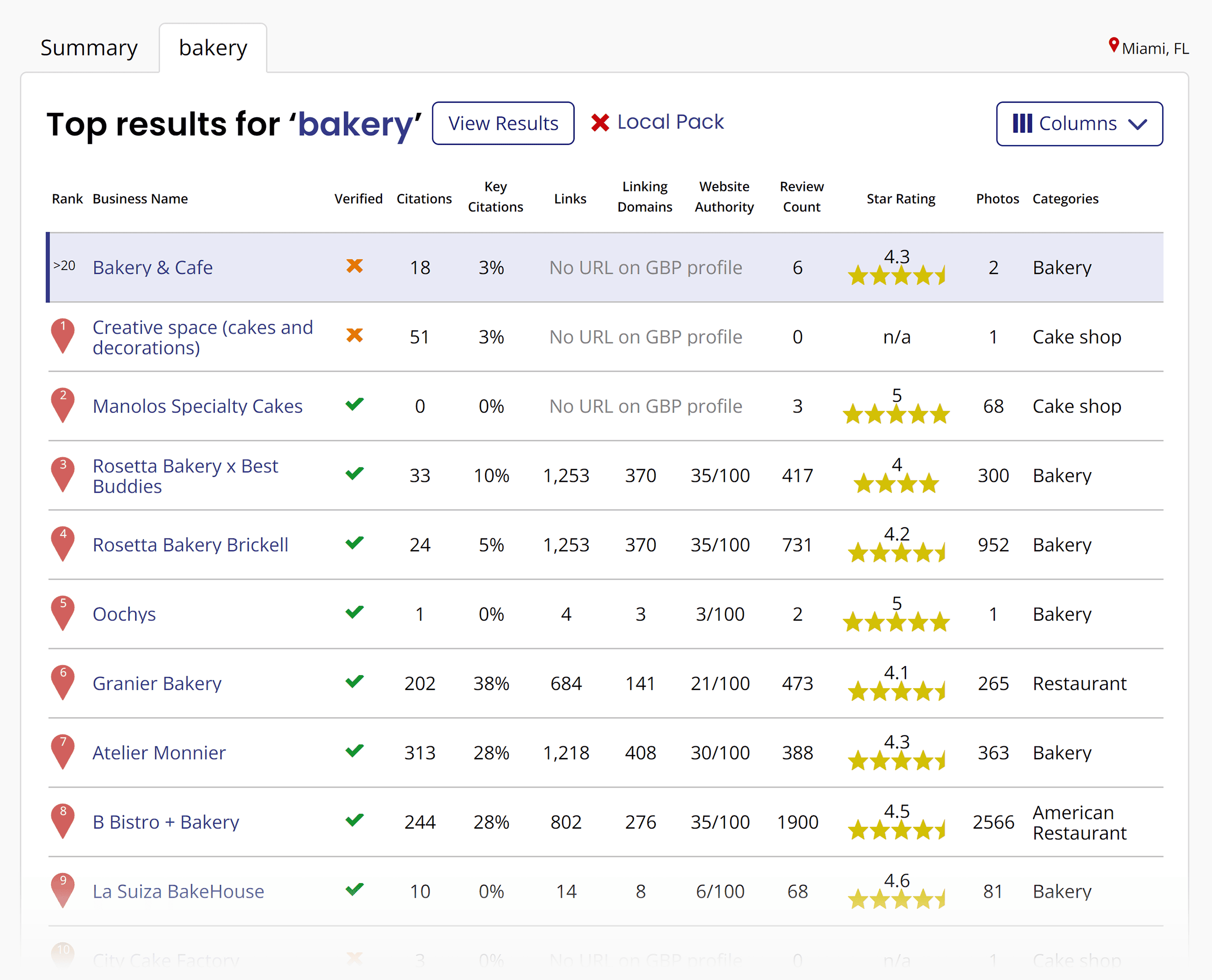This screenshot has height=980, width=1212.
Task: Click the orange unverified icon for Bakery & Cafe
Action: (x=354, y=267)
